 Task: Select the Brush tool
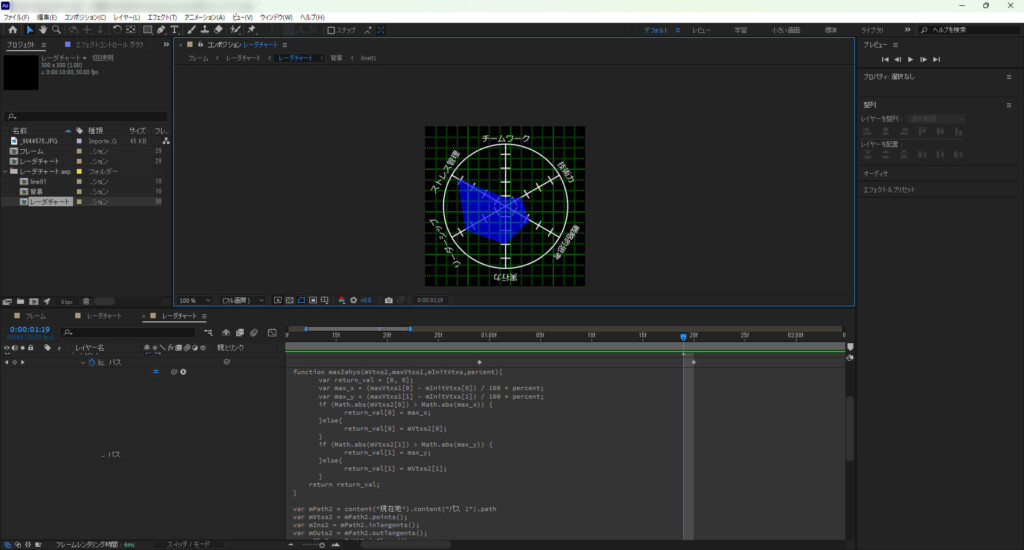coord(191,30)
